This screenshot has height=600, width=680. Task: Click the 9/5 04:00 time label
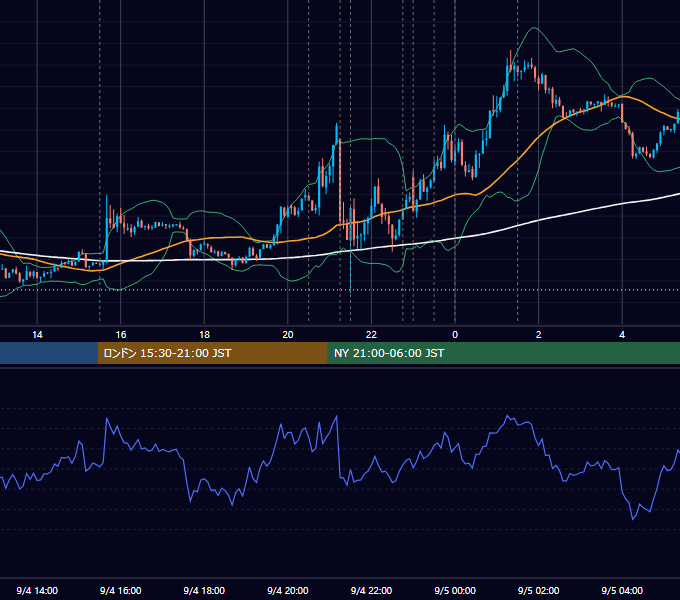click(622, 590)
